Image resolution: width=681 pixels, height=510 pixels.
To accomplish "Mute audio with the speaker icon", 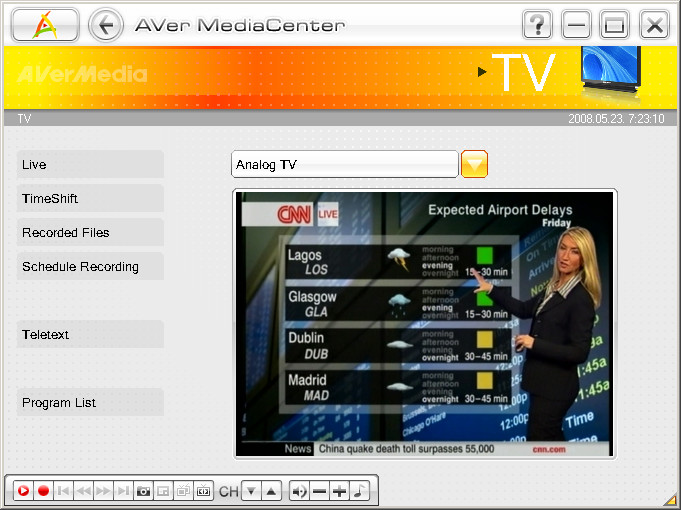I will 299,491.
